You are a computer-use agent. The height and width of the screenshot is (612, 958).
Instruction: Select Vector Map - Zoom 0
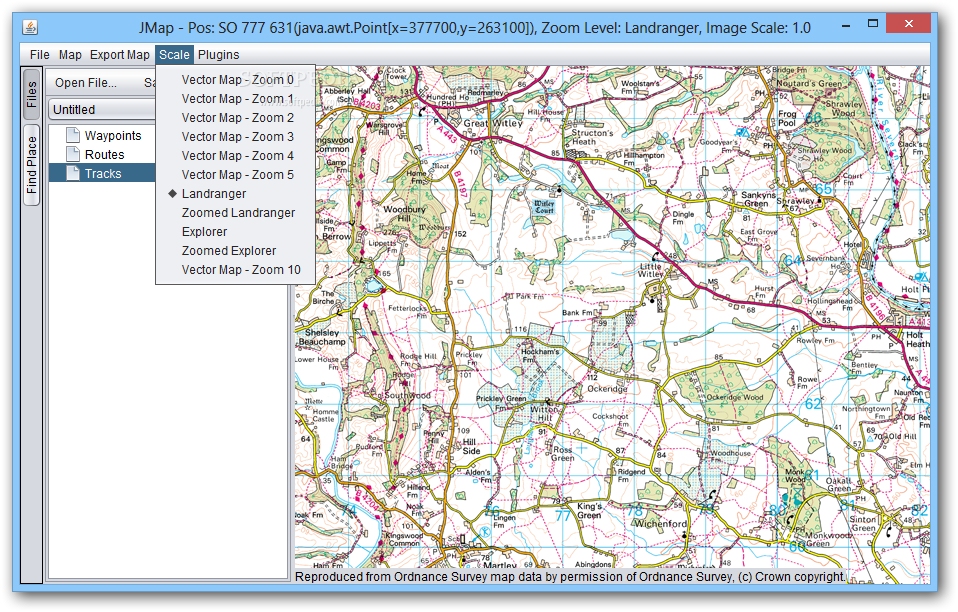point(236,79)
